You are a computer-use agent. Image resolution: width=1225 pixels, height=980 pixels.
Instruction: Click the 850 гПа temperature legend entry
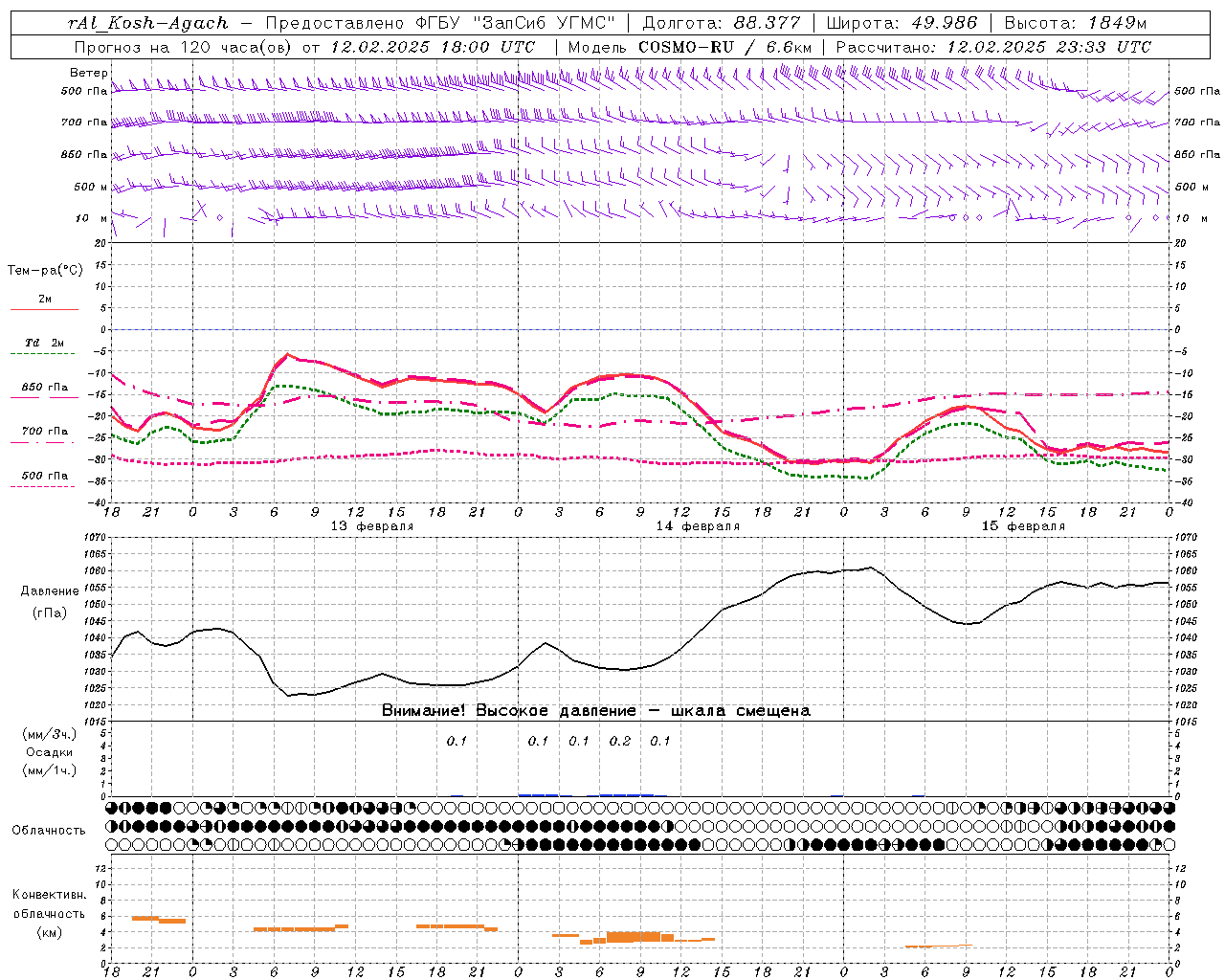click(45, 388)
